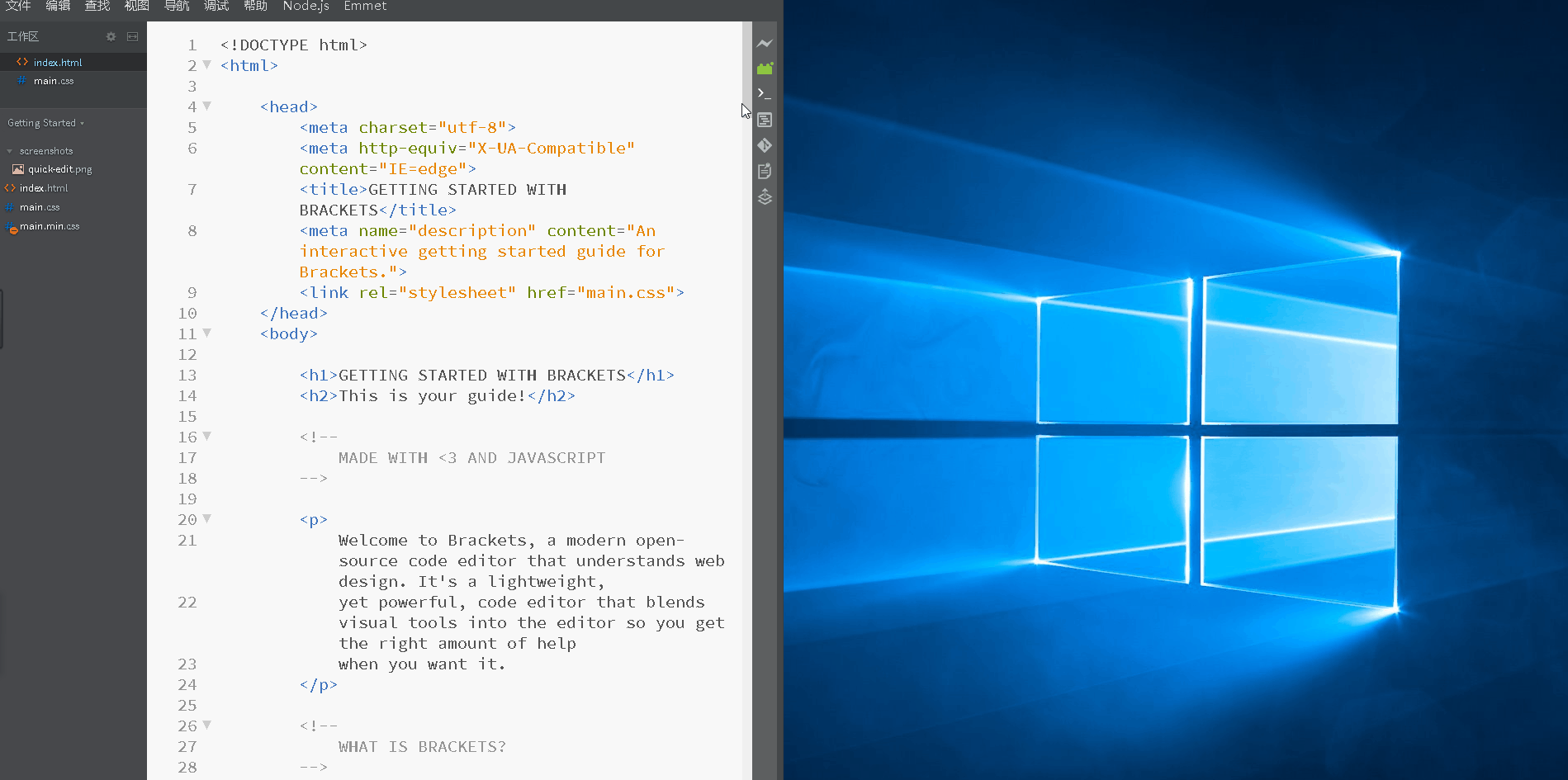Click the "stylesheet" rel value
This screenshot has width=1568, height=780.
tap(457, 292)
